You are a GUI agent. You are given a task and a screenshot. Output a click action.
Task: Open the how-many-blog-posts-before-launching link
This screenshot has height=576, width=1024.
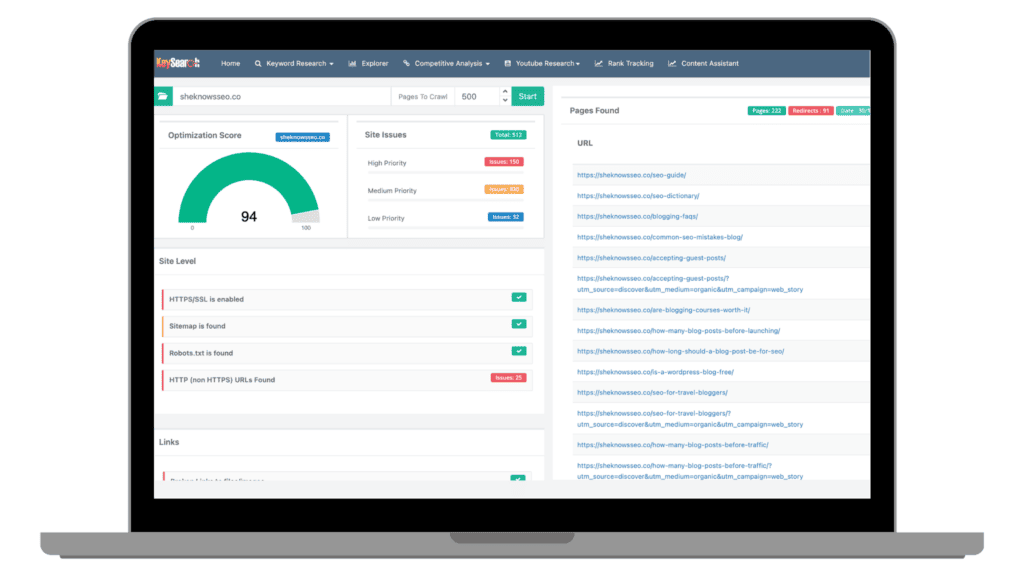click(x=679, y=331)
